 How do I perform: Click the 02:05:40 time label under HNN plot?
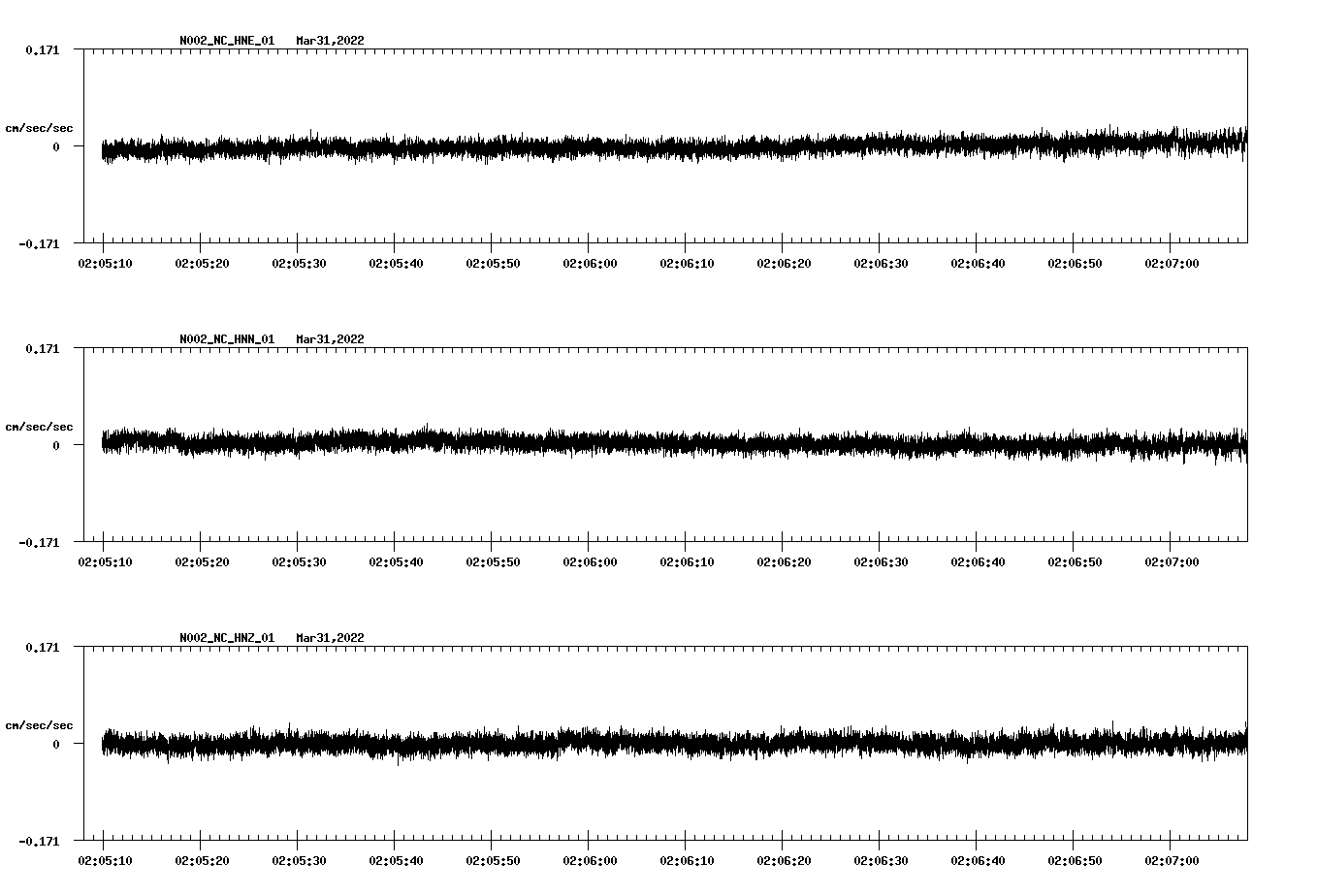click(396, 561)
